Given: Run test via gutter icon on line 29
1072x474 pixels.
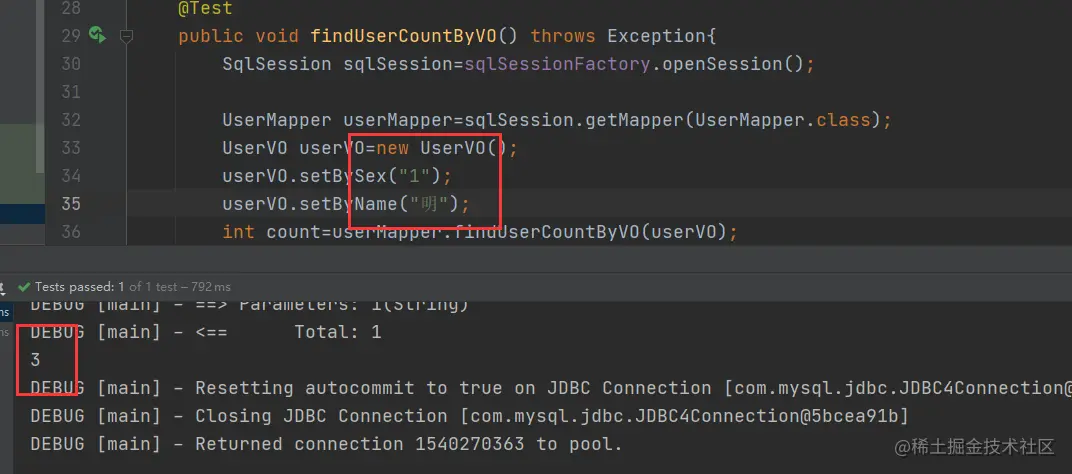Looking at the screenshot, I should (x=97, y=35).
